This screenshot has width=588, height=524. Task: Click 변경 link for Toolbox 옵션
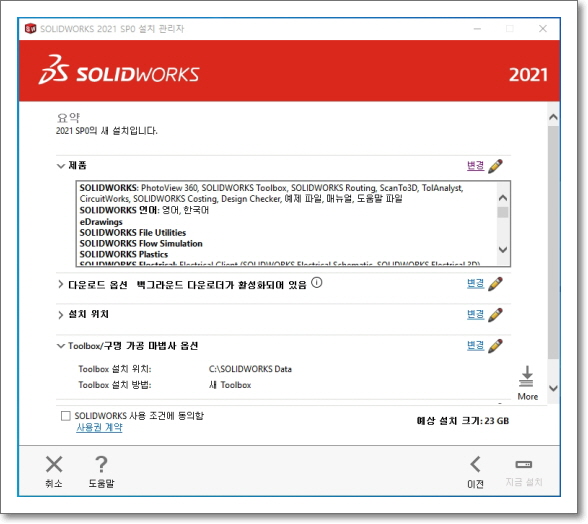pos(476,346)
